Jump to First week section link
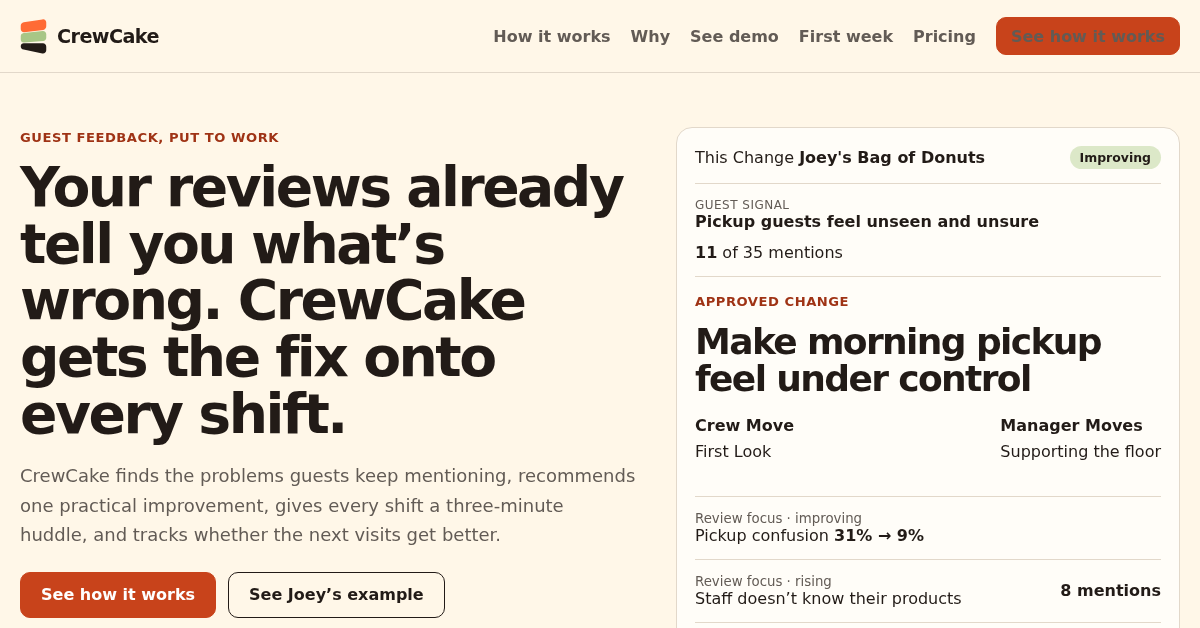This screenshot has width=1200, height=628. 846,36
